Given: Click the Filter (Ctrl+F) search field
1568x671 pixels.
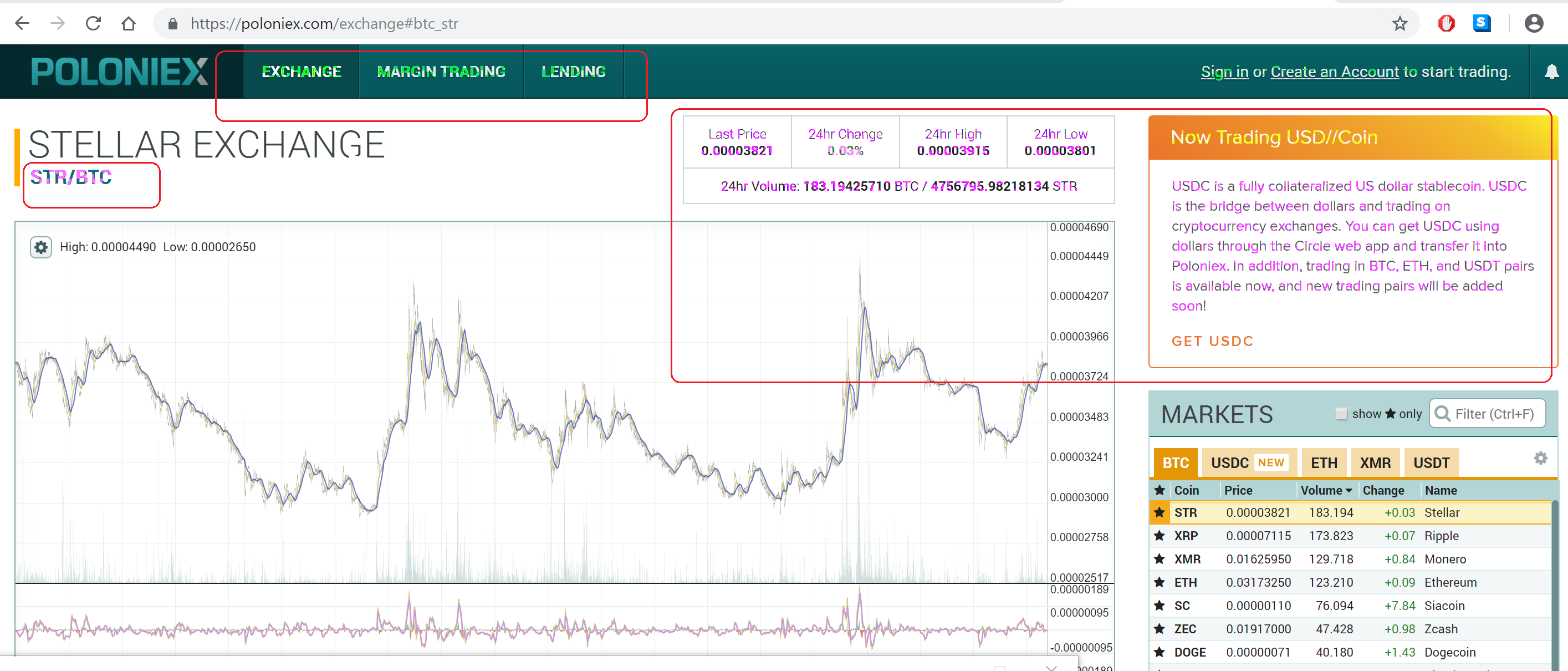Looking at the screenshot, I should point(1487,414).
